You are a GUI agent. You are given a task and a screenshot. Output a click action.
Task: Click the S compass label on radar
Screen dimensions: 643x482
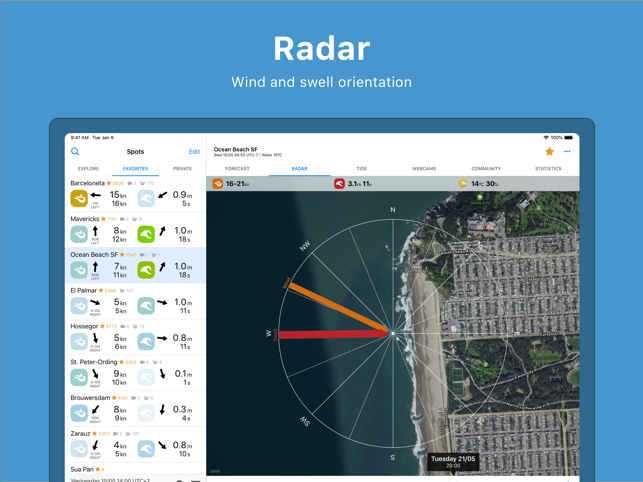tap(392, 457)
